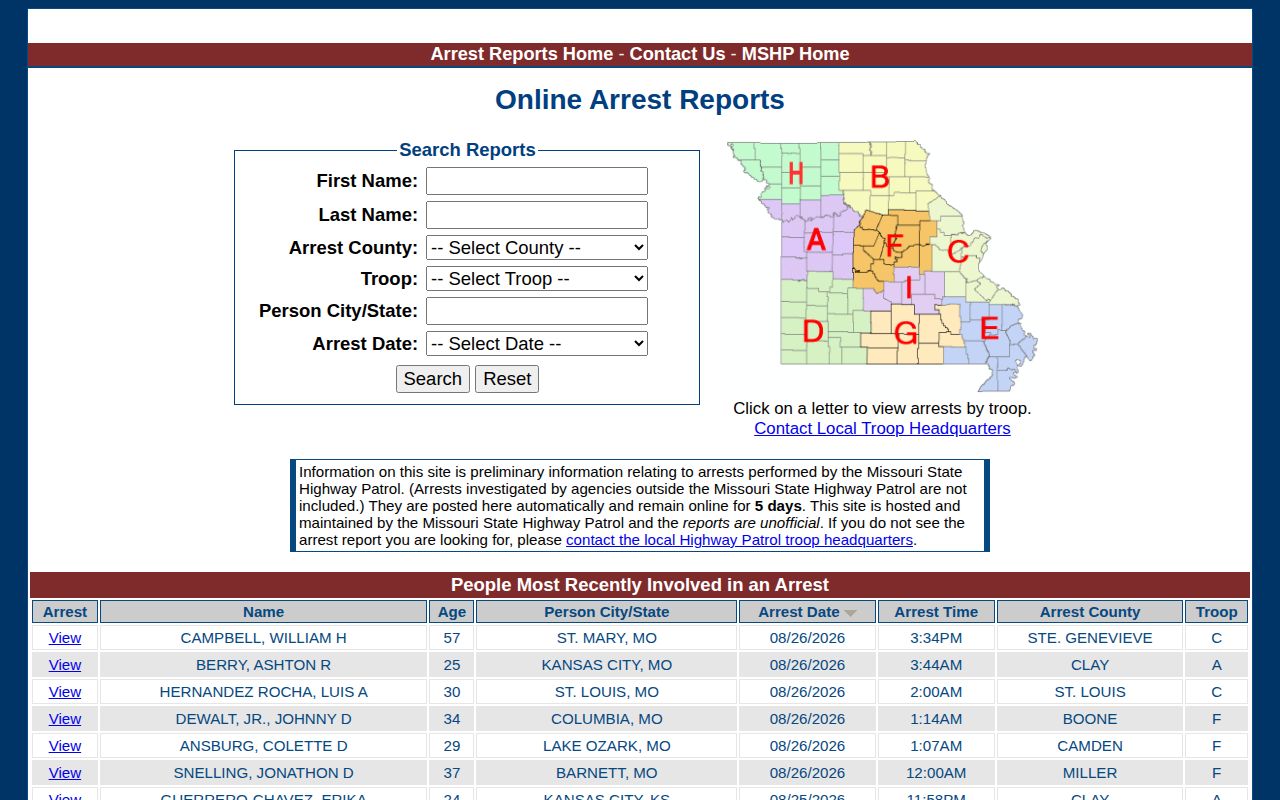This screenshot has height=800, width=1280.
Task: Focus the First Name input field
Action: pyautogui.click(x=537, y=181)
